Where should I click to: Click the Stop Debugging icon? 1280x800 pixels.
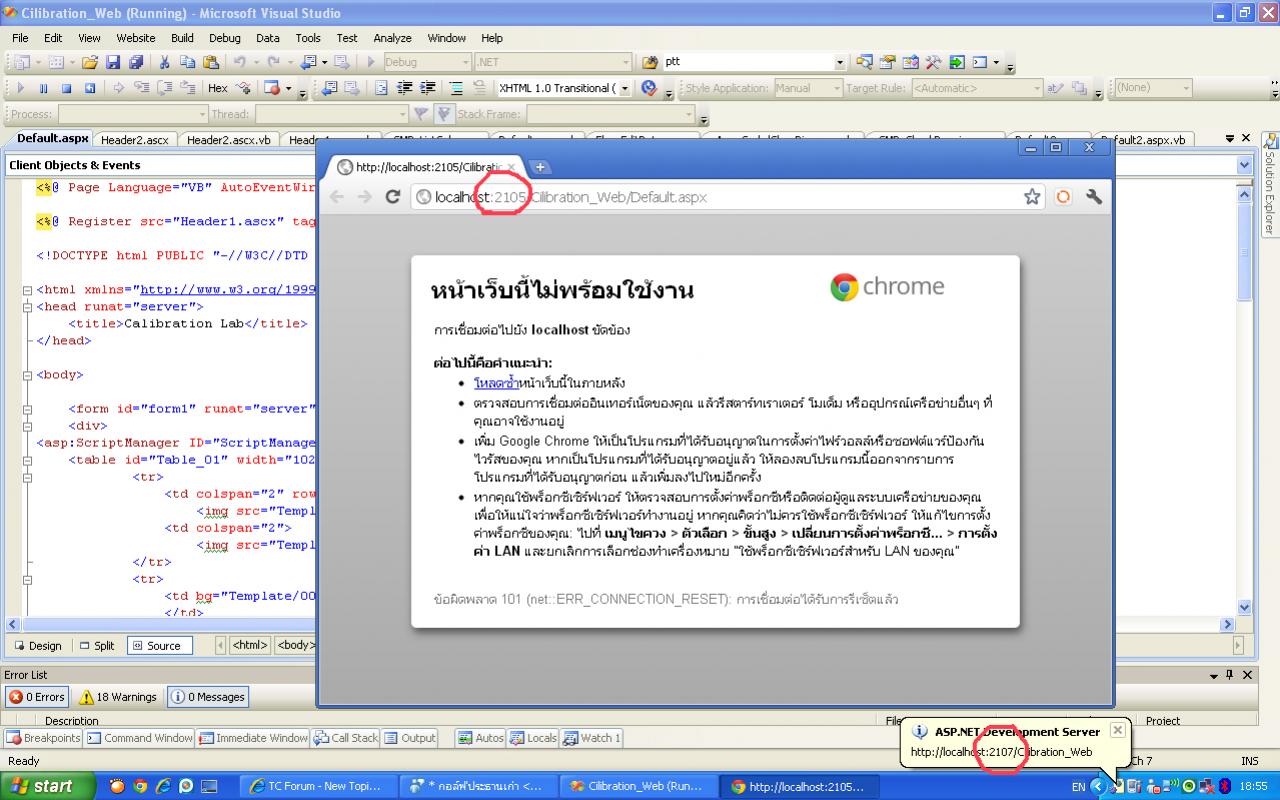point(67,88)
